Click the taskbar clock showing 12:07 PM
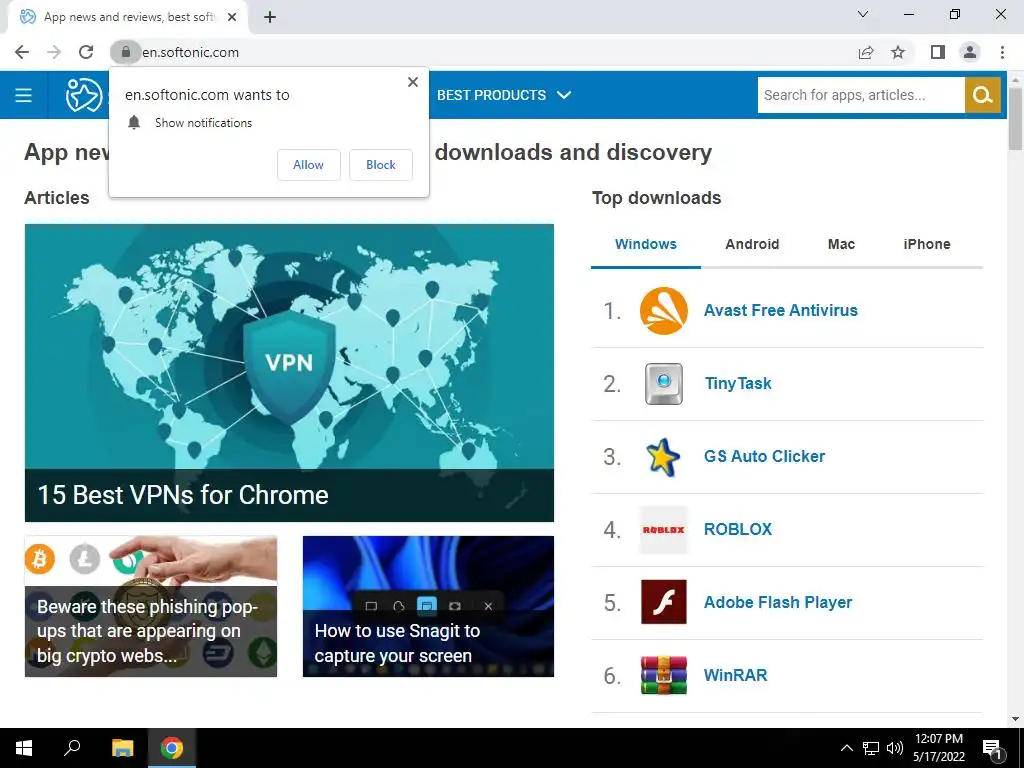The width and height of the screenshot is (1024, 768). click(x=938, y=748)
